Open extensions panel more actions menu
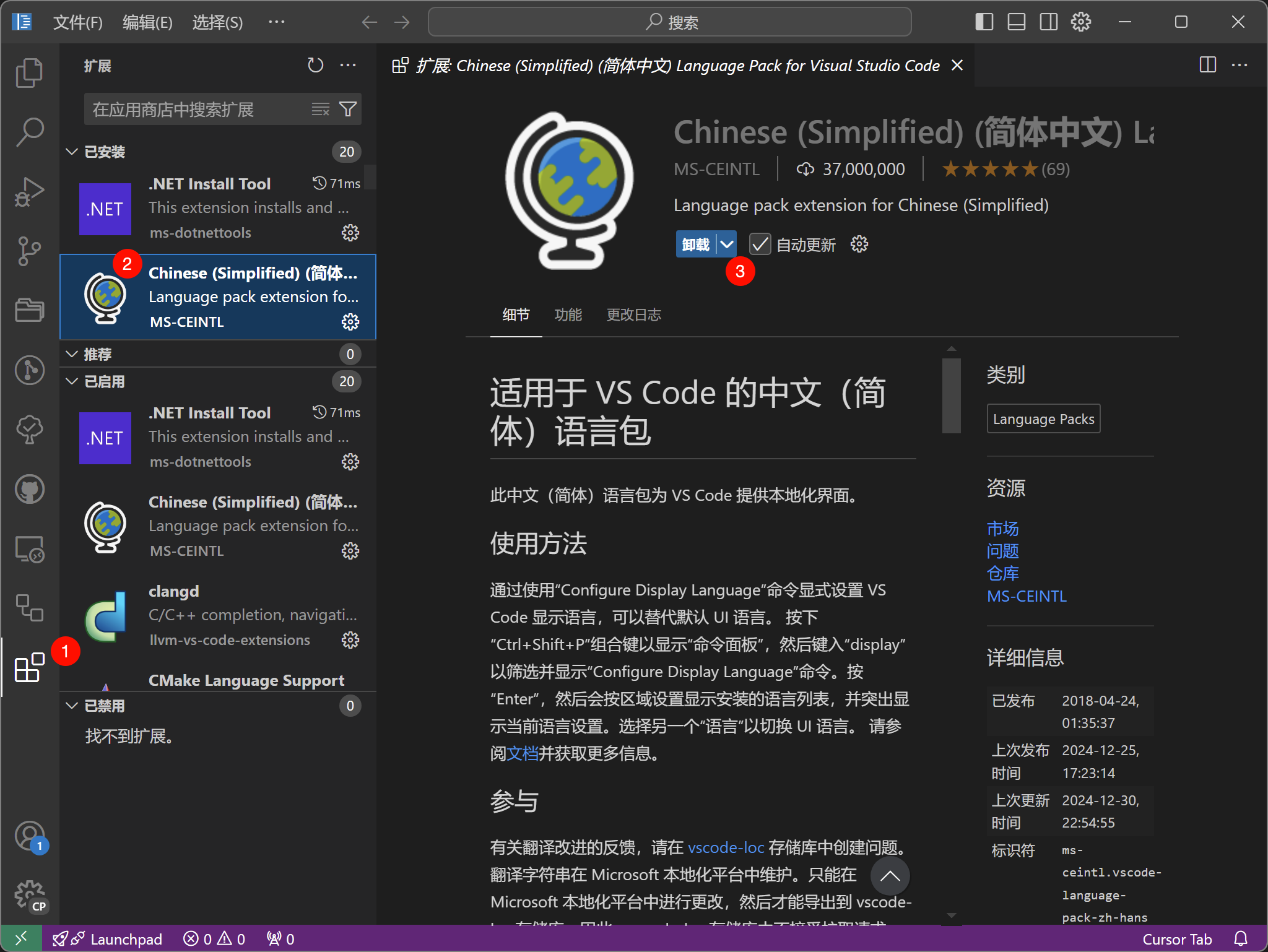The image size is (1268, 952). click(x=348, y=65)
